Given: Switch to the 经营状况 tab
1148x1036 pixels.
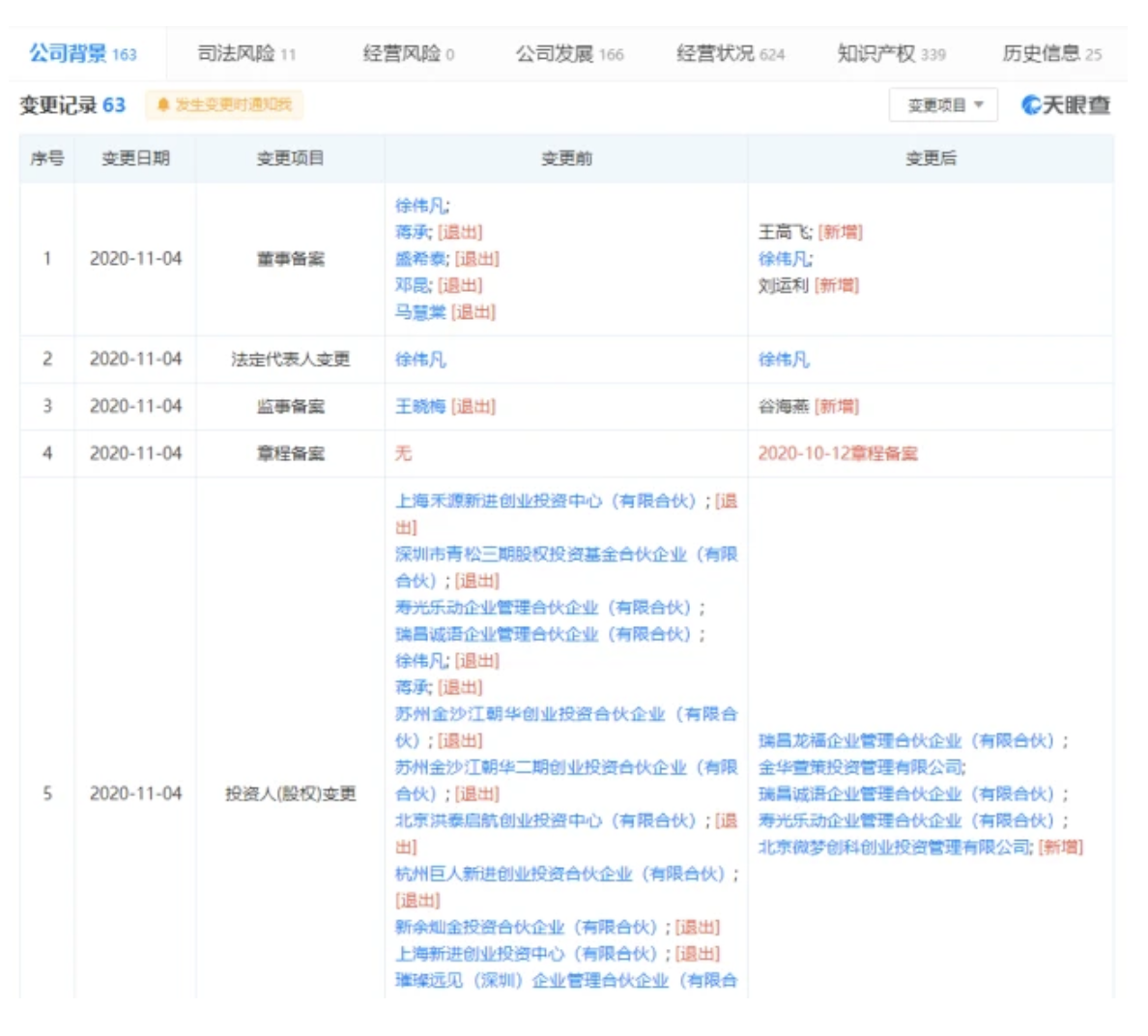Looking at the screenshot, I should 730,54.
